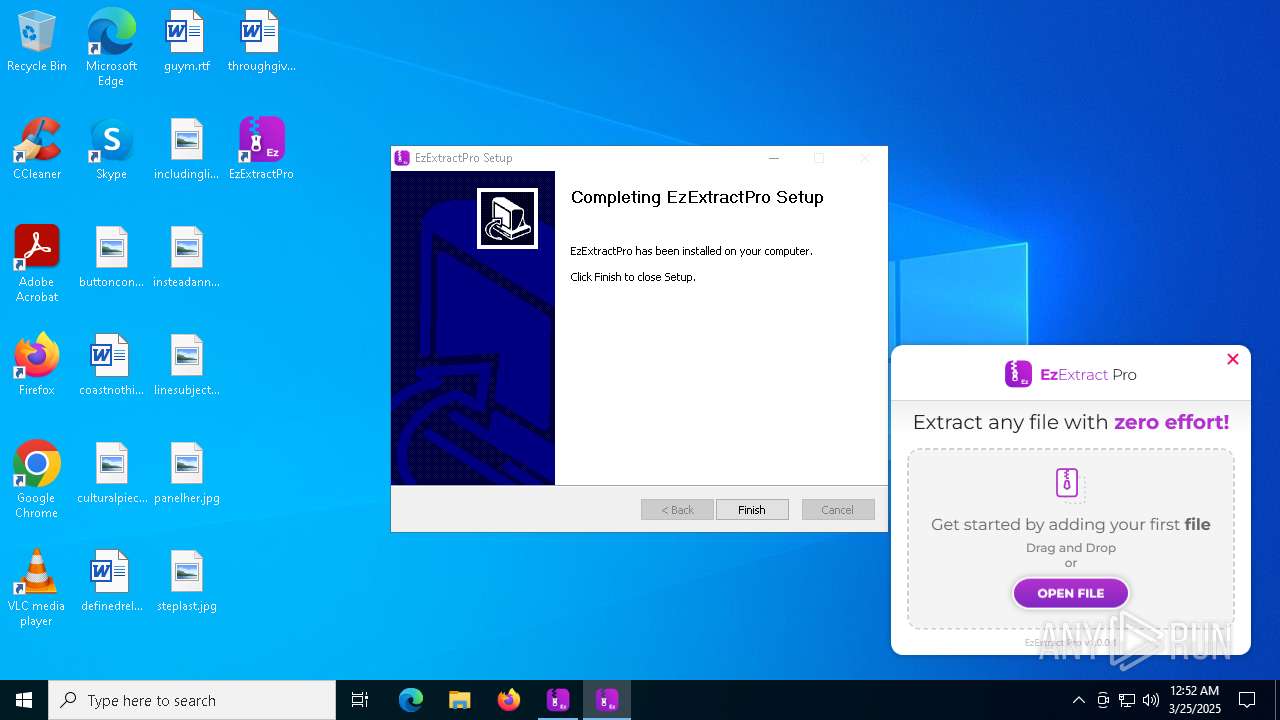
Task: Open the network status tray icon
Action: (1127, 700)
